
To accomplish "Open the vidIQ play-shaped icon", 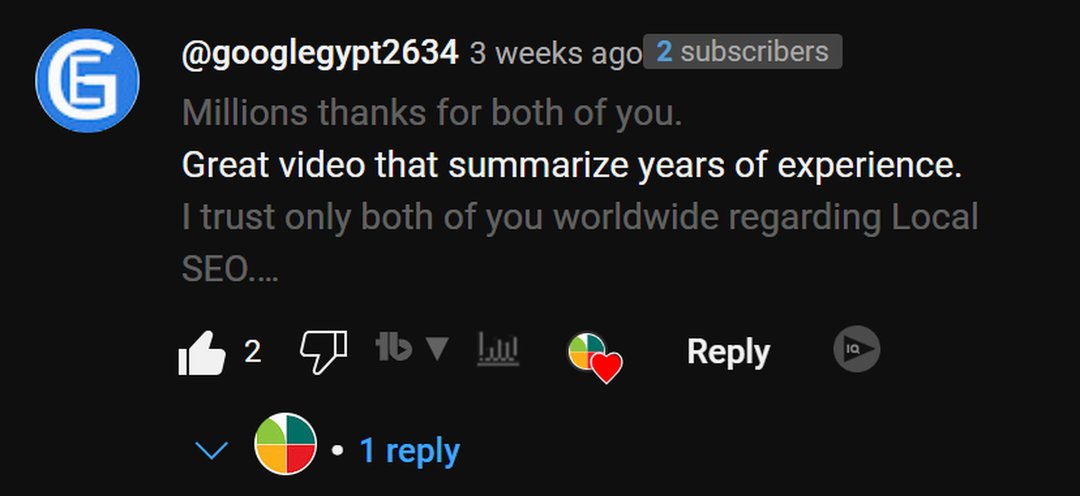I will (856, 349).
